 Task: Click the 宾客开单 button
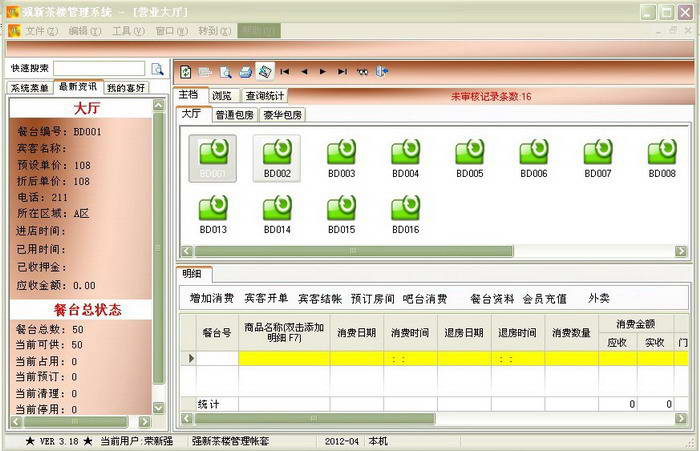tap(266, 298)
